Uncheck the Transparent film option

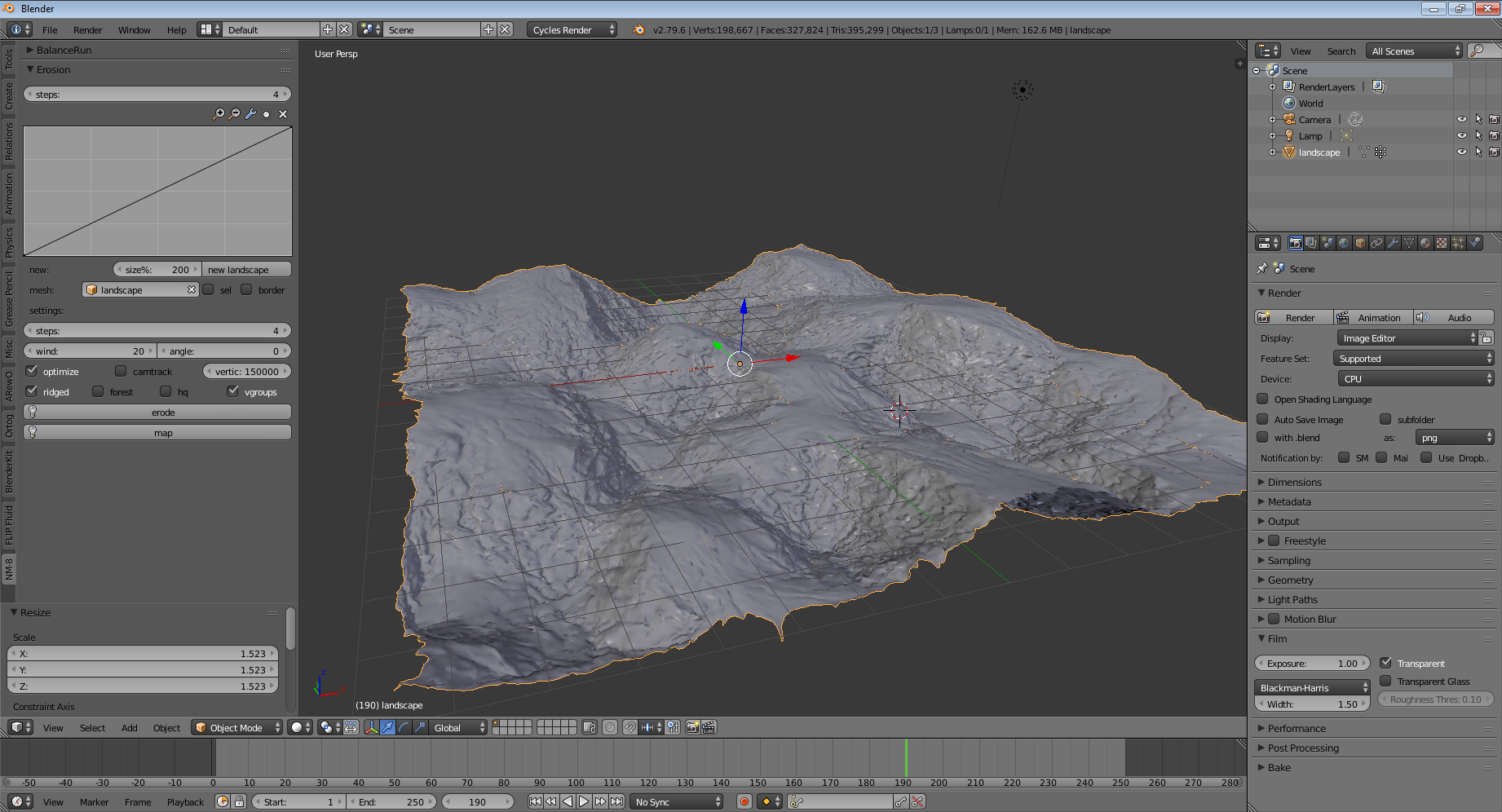coord(1385,663)
